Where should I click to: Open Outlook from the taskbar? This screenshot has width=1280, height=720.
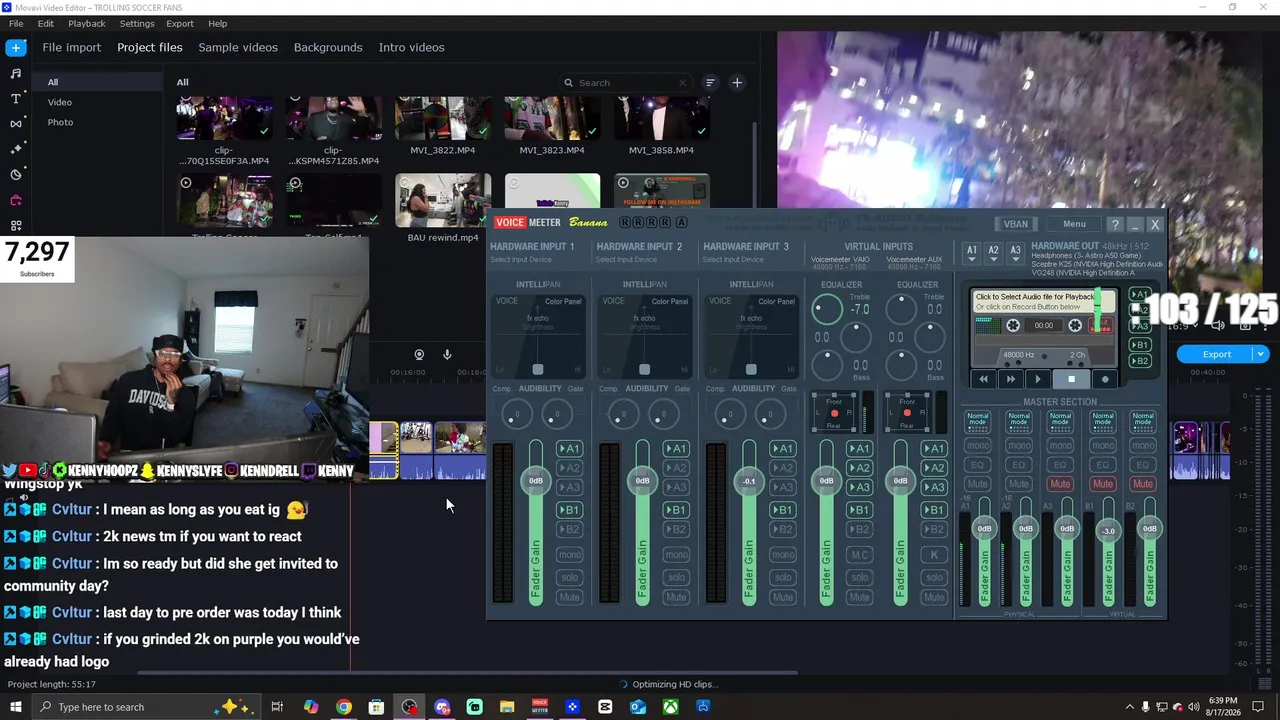[x=638, y=707]
